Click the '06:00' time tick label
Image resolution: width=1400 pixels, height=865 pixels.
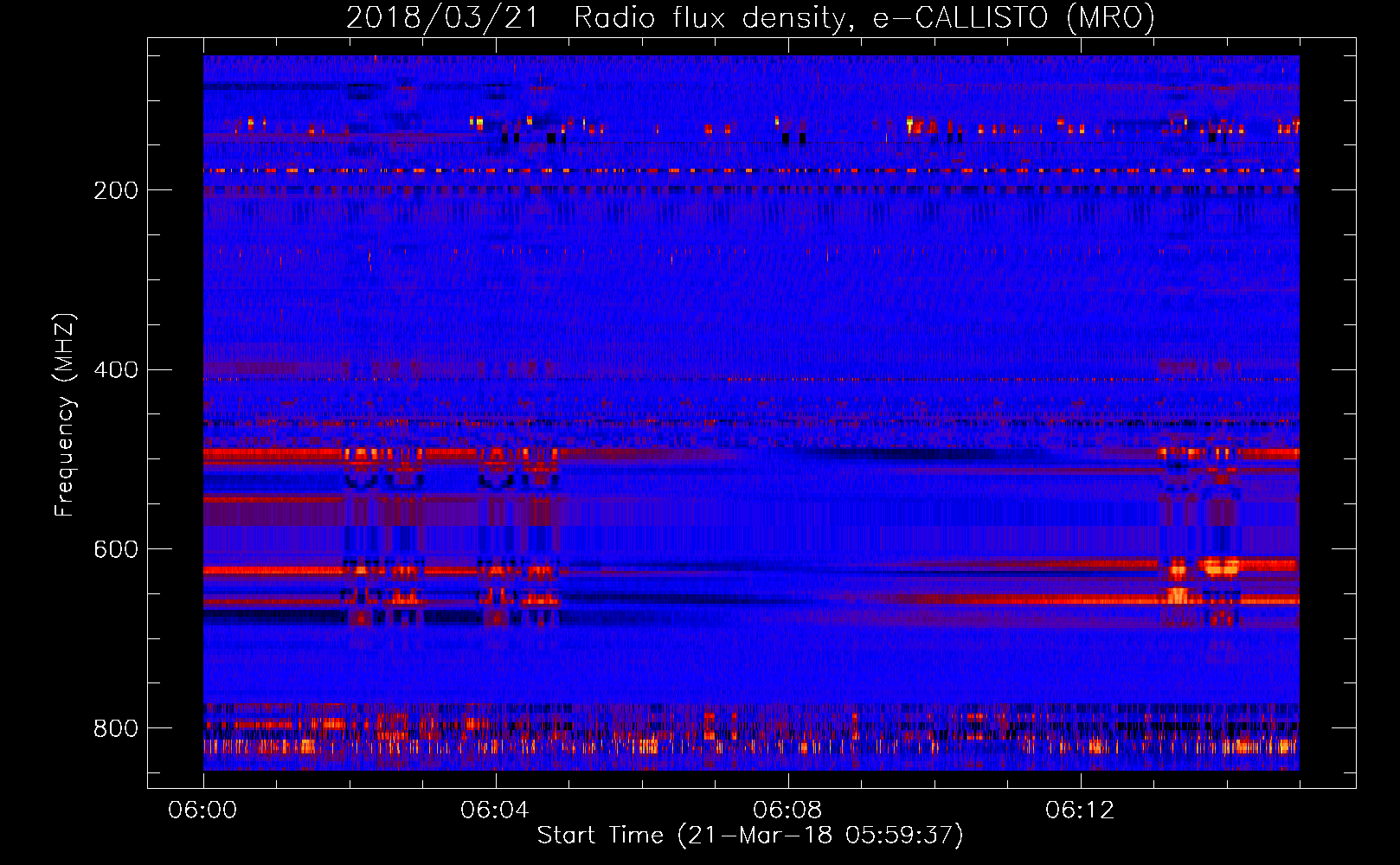pos(202,811)
